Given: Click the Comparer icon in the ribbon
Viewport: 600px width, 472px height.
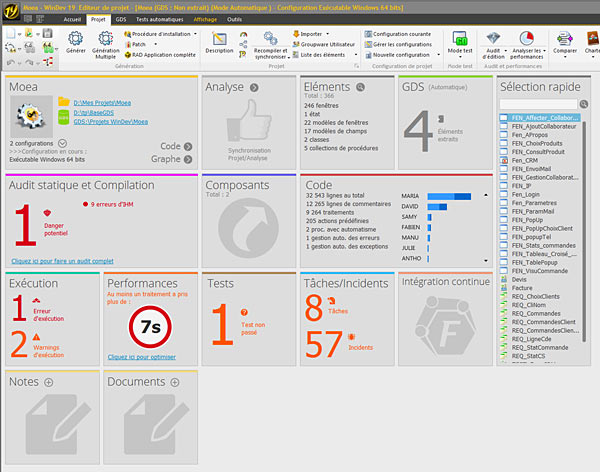Looking at the screenshot, I should pyautogui.click(x=564, y=41).
